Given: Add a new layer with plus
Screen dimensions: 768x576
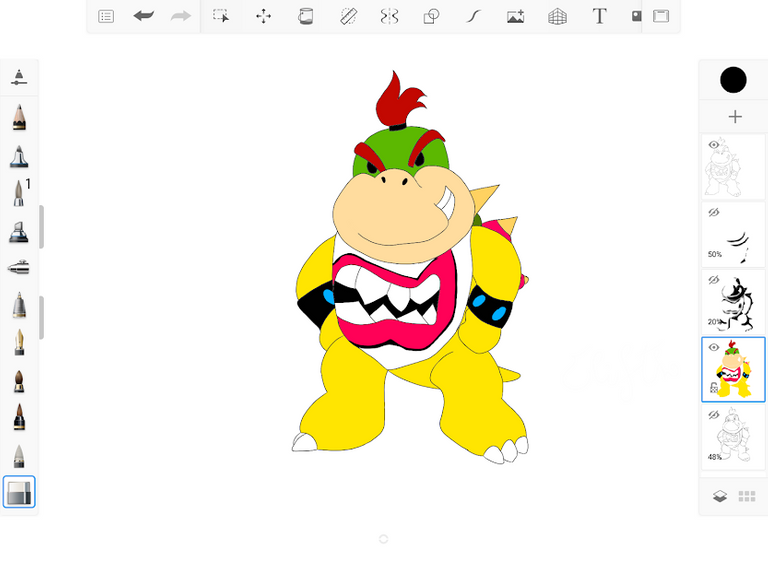Looking at the screenshot, I should (x=735, y=117).
